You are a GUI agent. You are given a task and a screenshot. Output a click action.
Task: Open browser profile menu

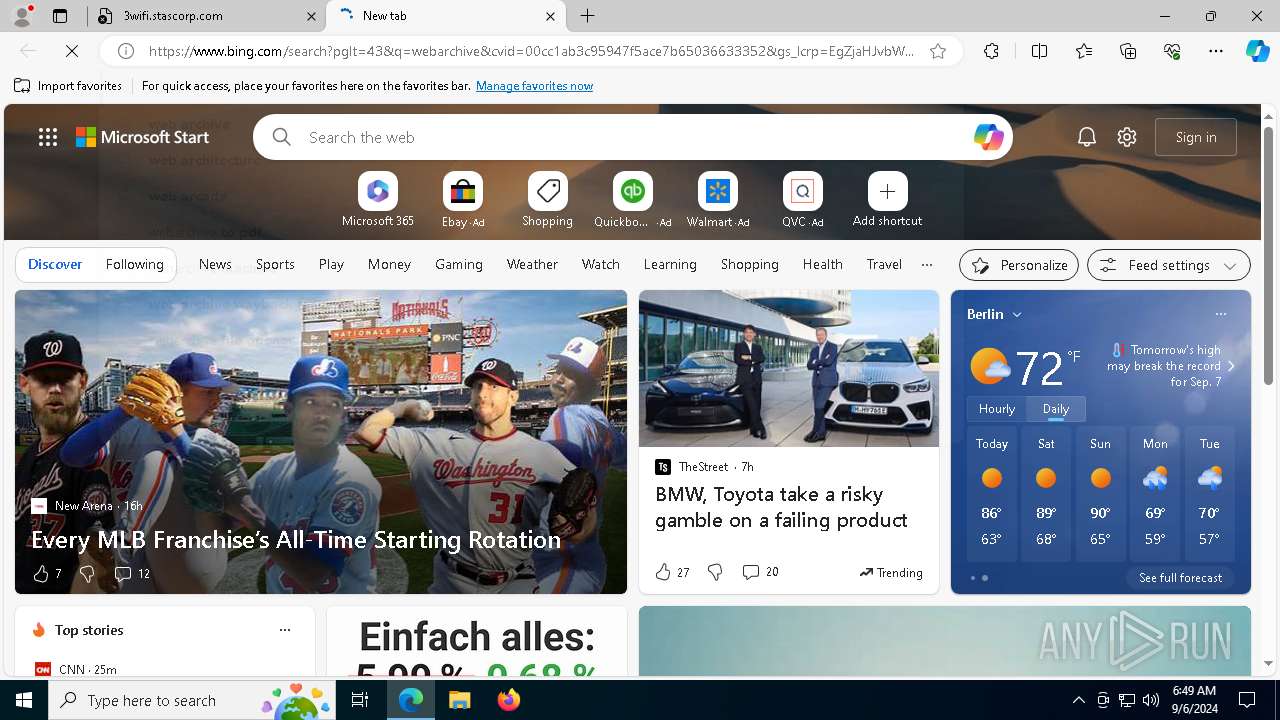[x=21, y=16]
